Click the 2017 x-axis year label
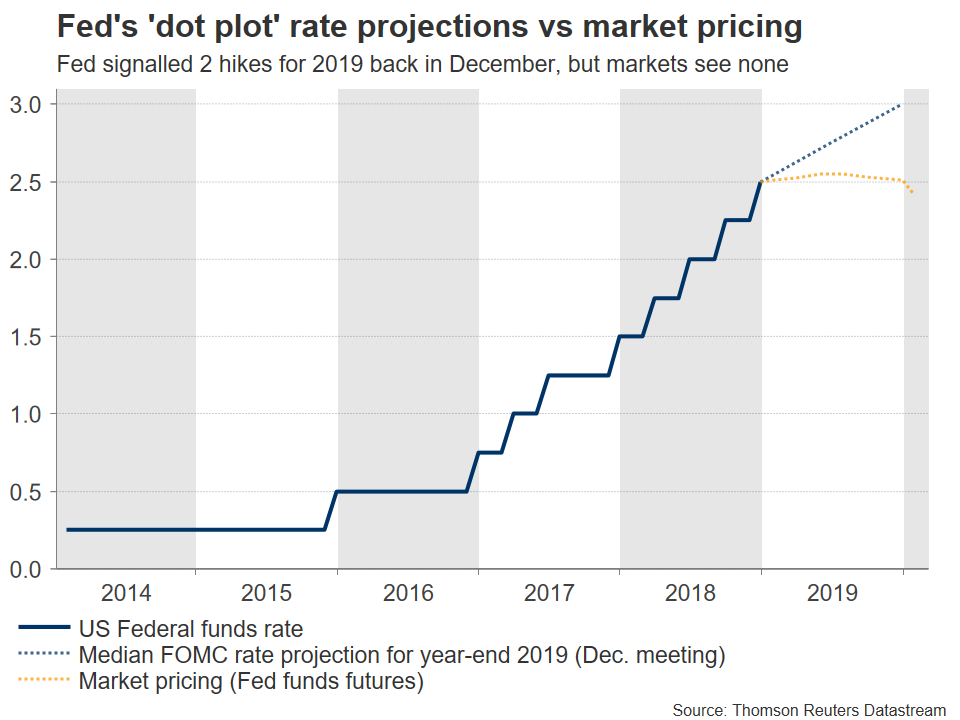 click(x=549, y=593)
